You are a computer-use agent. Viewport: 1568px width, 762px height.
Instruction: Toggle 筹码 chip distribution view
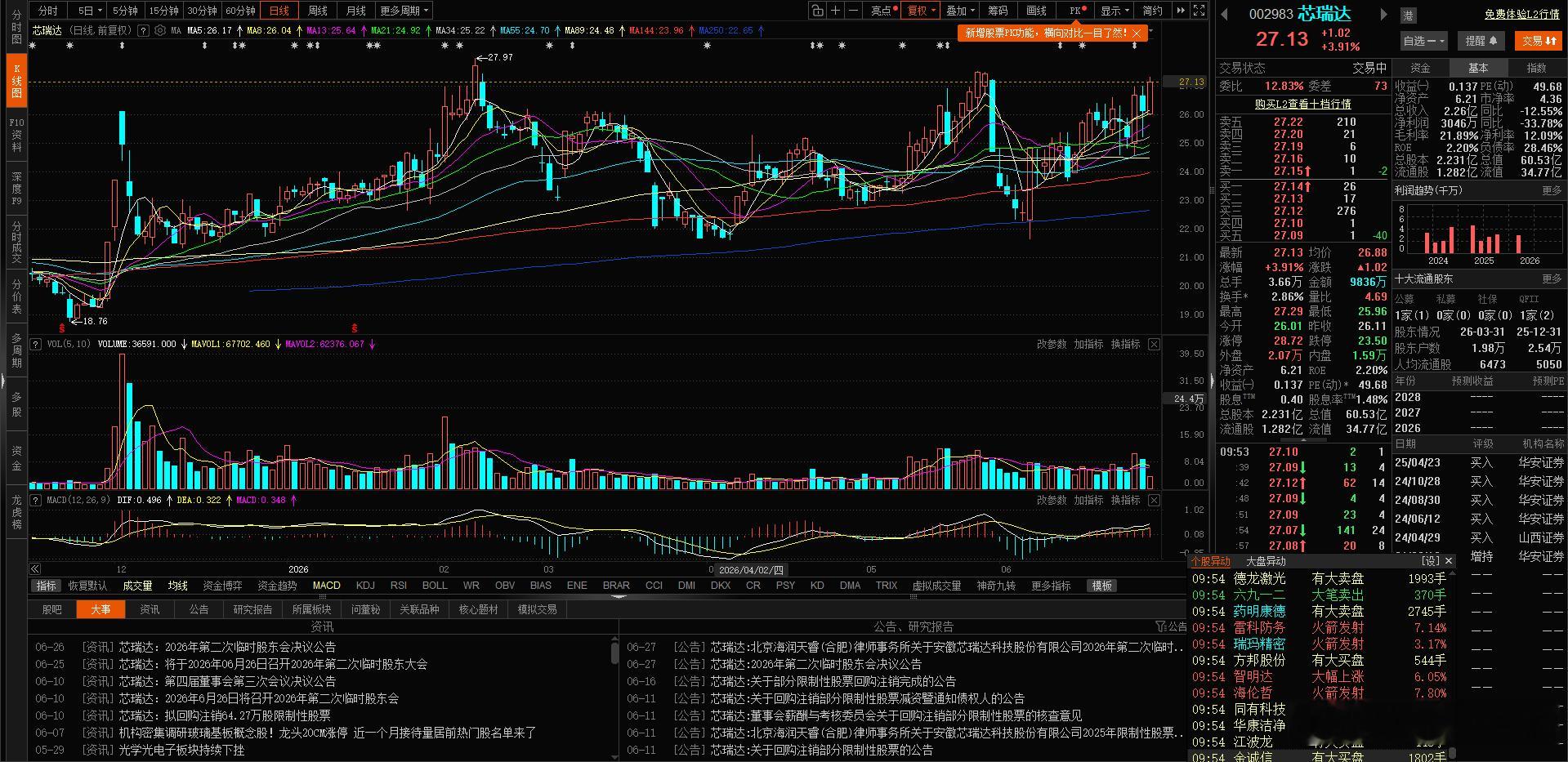pyautogui.click(x=998, y=11)
